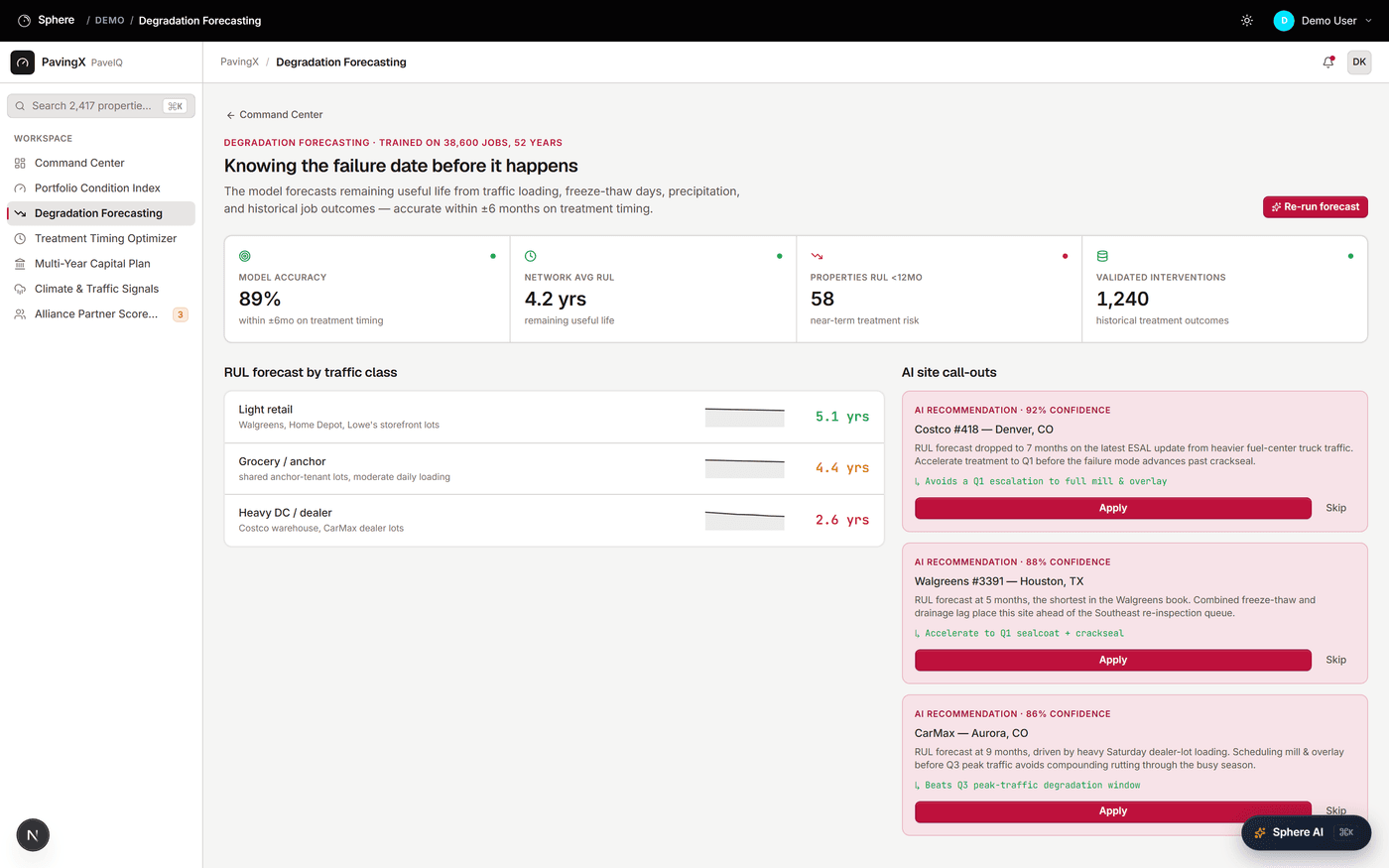Open Multi-Year Capital Plan page
The image size is (1389, 868).
tap(101, 264)
